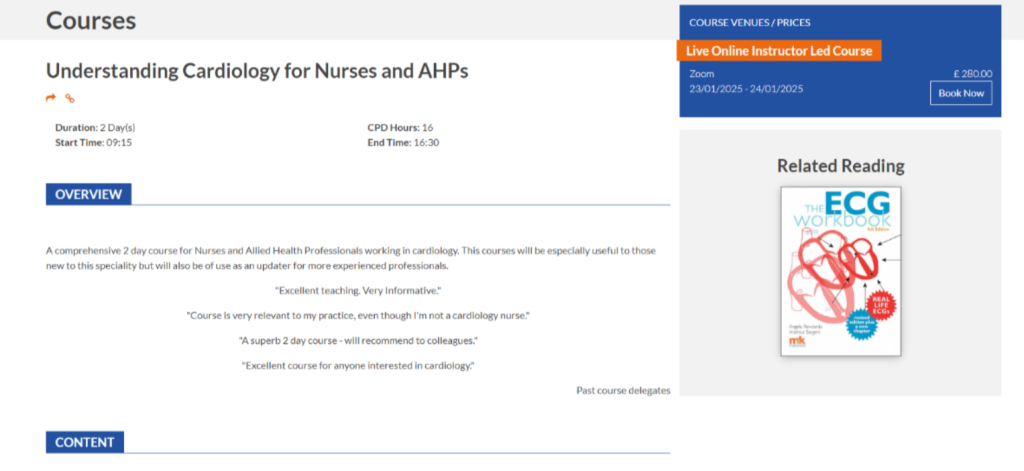The image size is (1024, 471).
Task: Click the Past course delegates attribution
Action: [x=623, y=390]
